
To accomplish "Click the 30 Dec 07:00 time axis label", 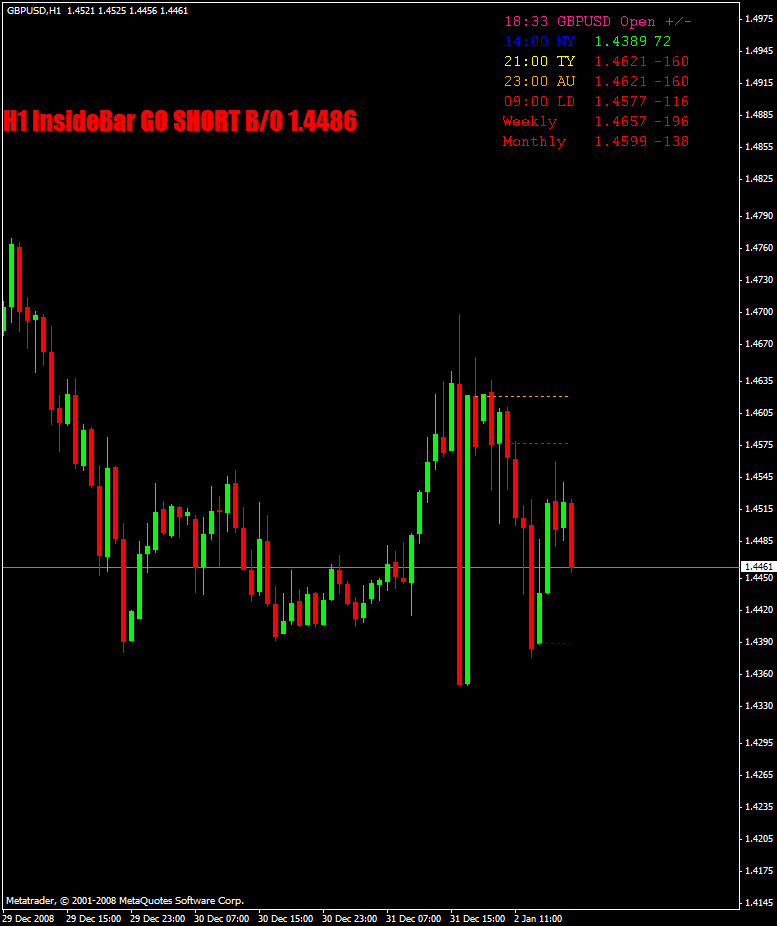I will 221,919.
